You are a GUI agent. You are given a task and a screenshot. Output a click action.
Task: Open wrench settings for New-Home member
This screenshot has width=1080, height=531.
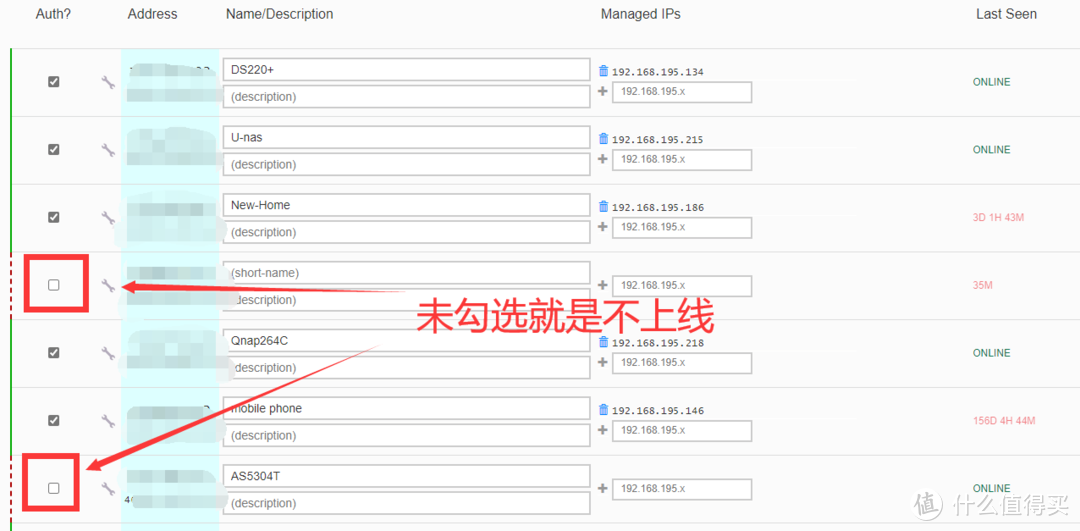(x=107, y=218)
